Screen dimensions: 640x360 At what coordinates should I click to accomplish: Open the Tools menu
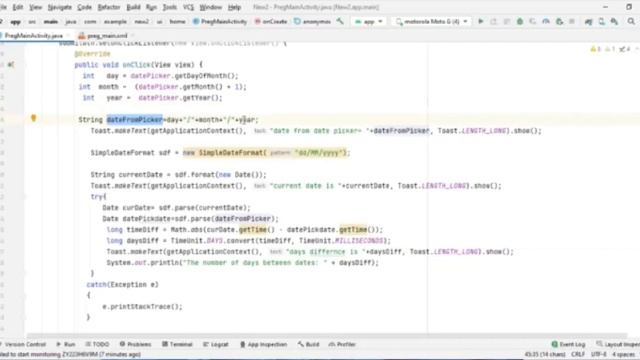[x=170, y=7]
